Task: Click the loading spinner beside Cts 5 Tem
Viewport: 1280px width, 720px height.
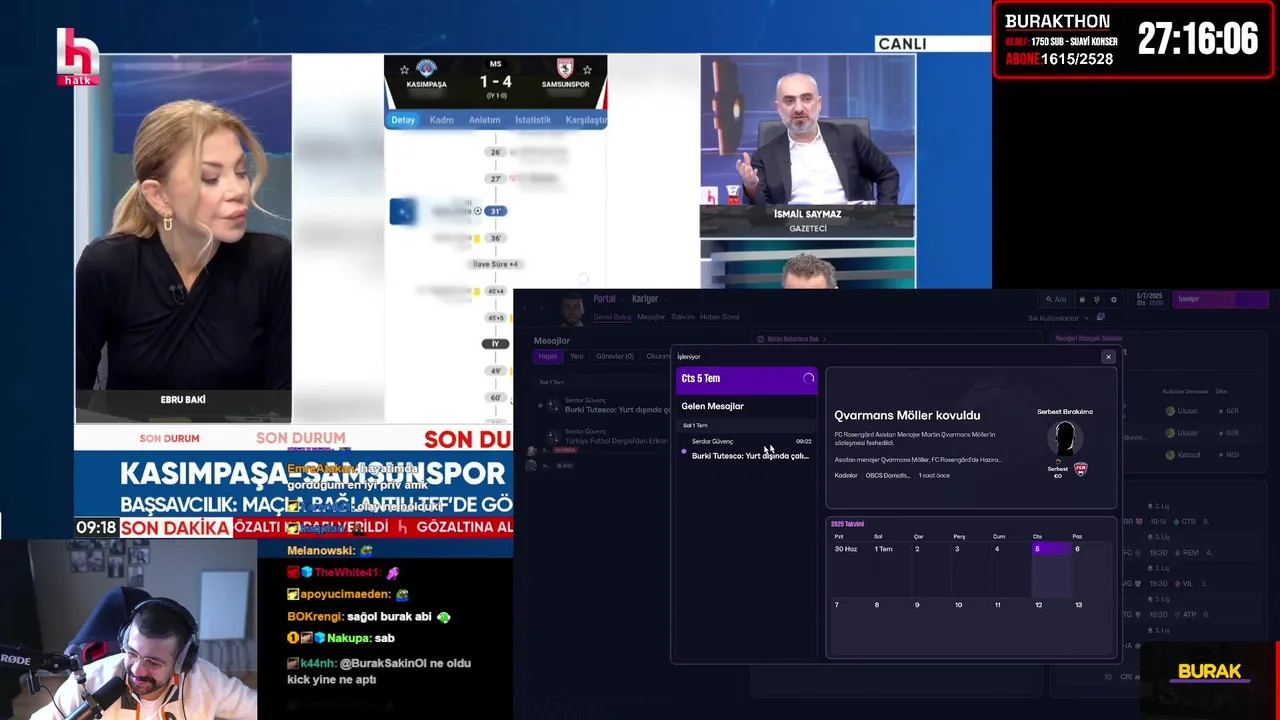Action: point(808,379)
